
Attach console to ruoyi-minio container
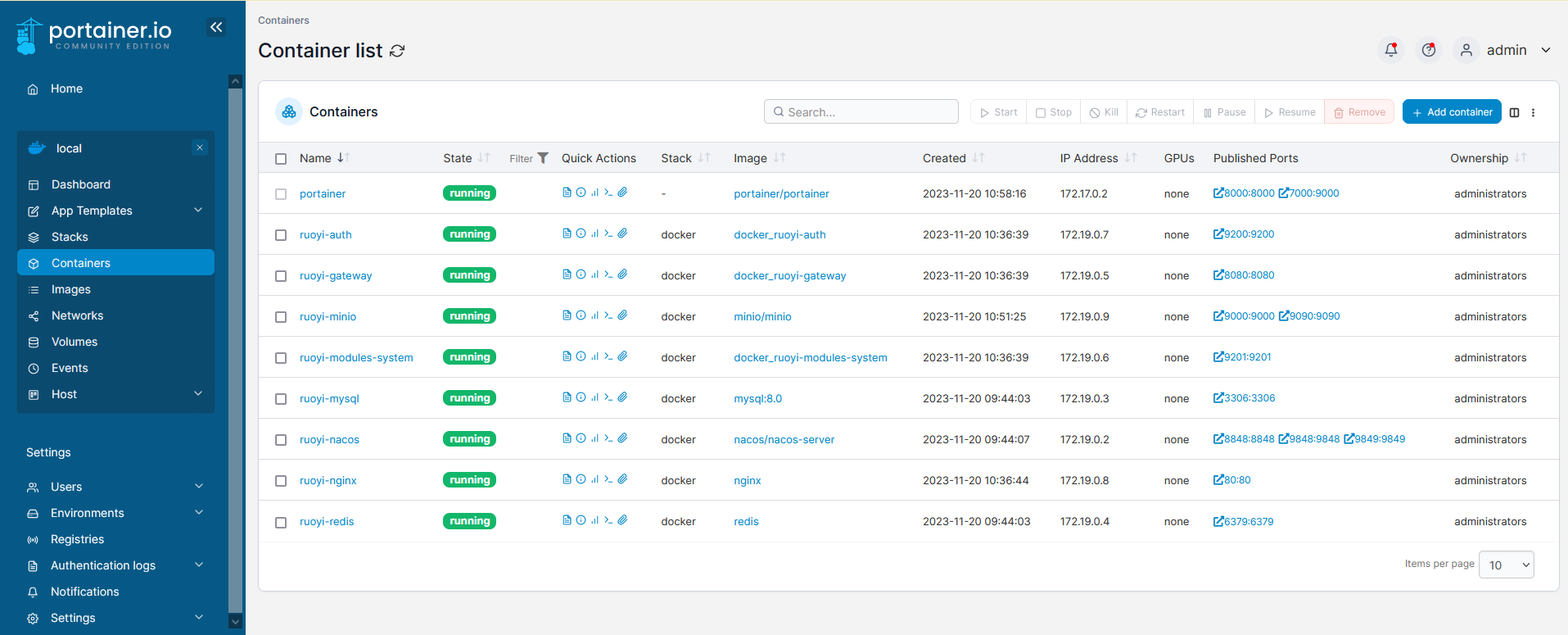pos(622,315)
